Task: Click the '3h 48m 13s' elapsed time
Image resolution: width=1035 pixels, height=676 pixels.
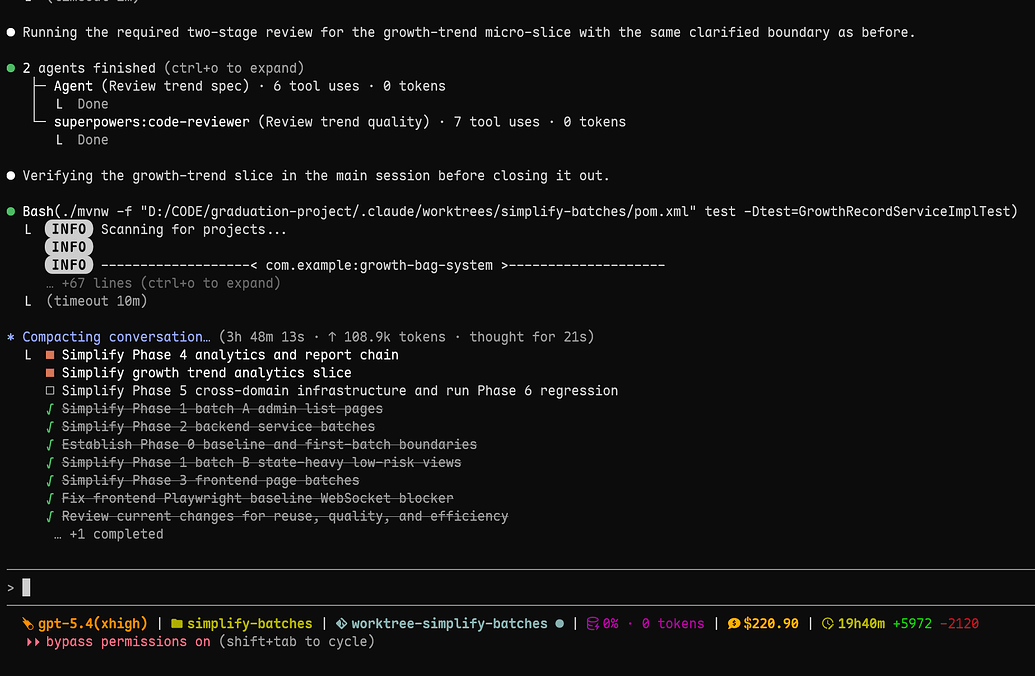Action: tap(265, 337)
